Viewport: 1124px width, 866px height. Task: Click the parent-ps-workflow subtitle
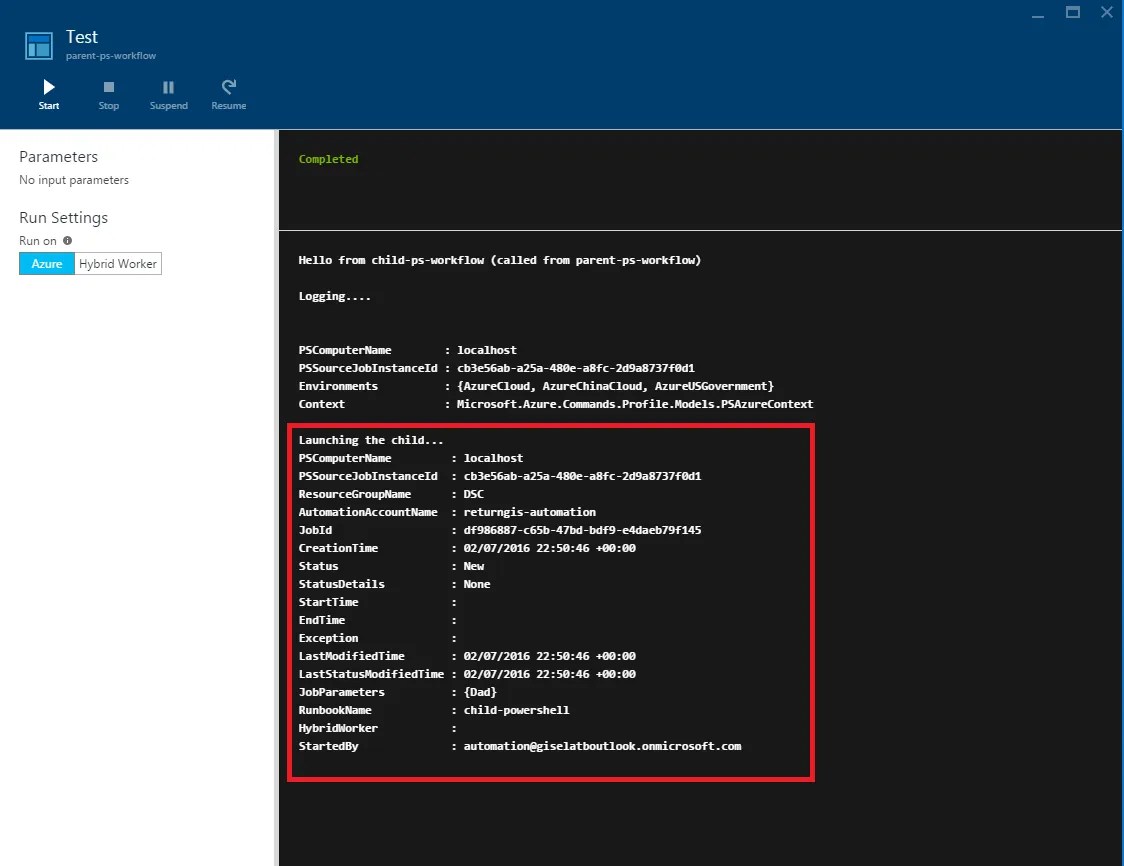coord(110,56)
